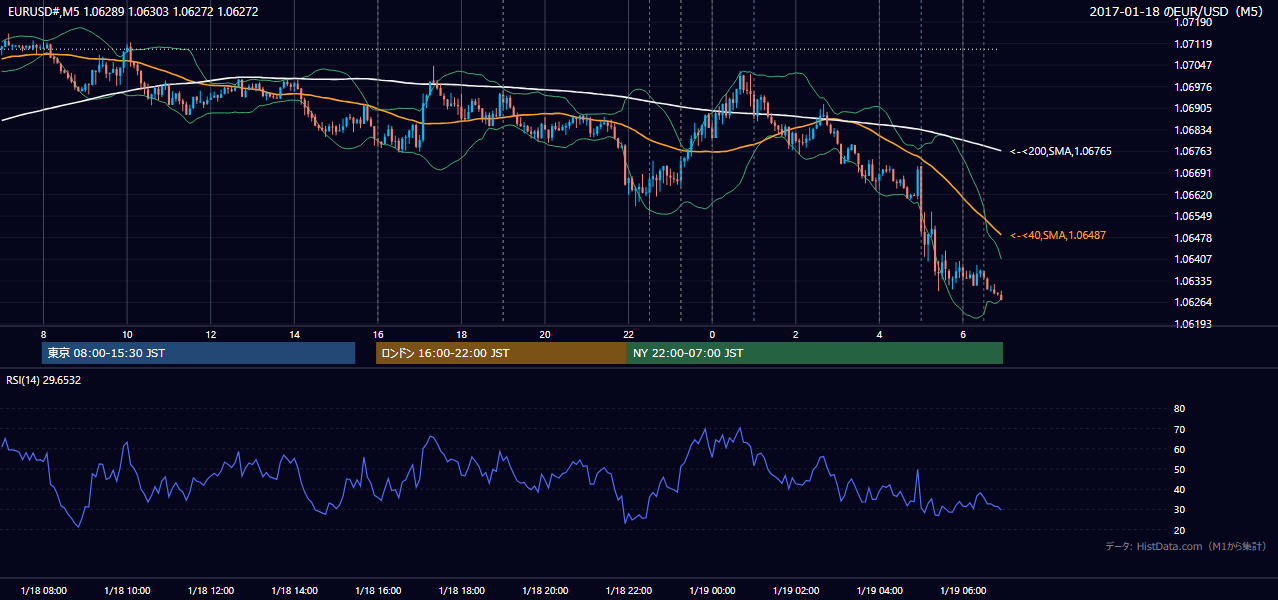1278x600 pixels.
Task: Click price axis value 1.06335
Action: (x=1194, y=281)
